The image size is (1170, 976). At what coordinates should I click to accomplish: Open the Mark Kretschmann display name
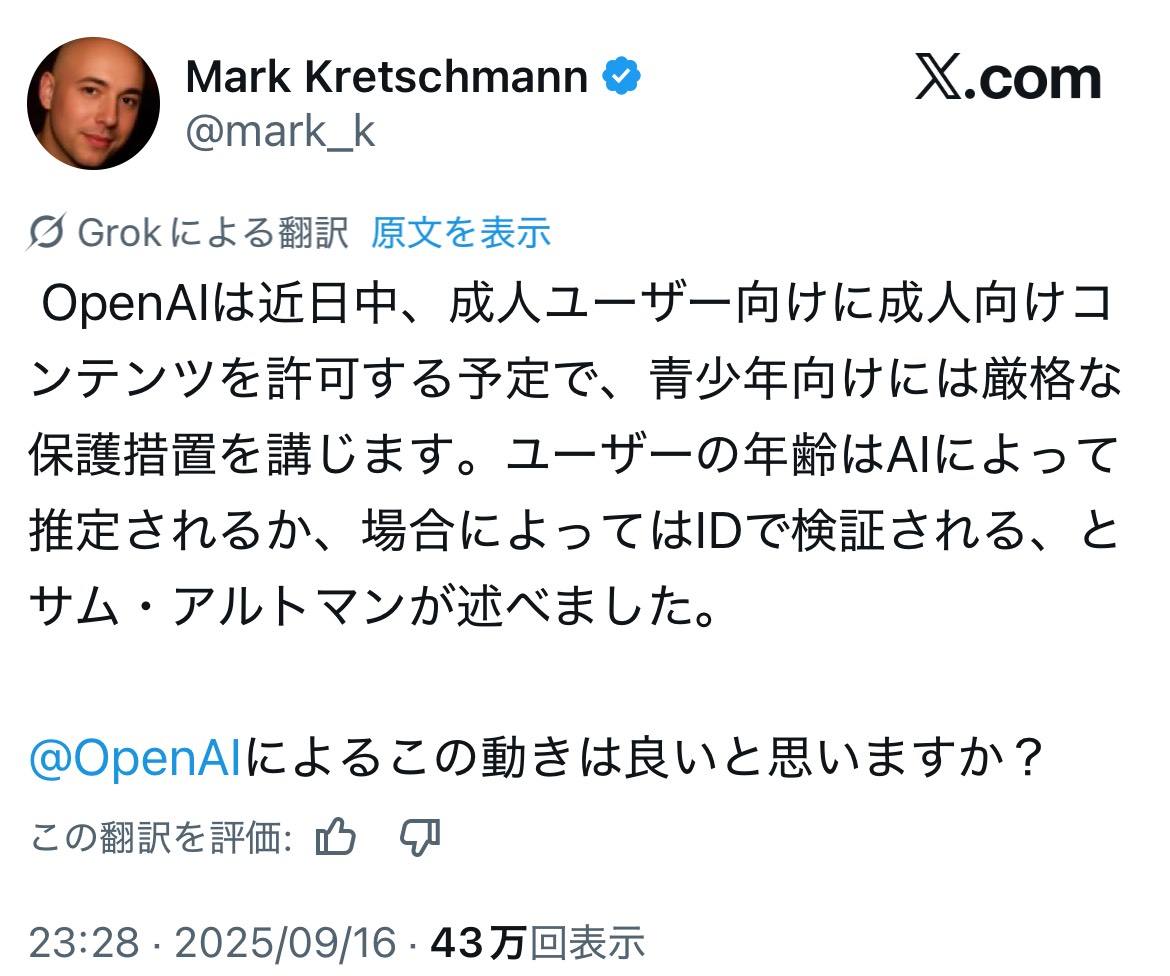click(386, 78)
